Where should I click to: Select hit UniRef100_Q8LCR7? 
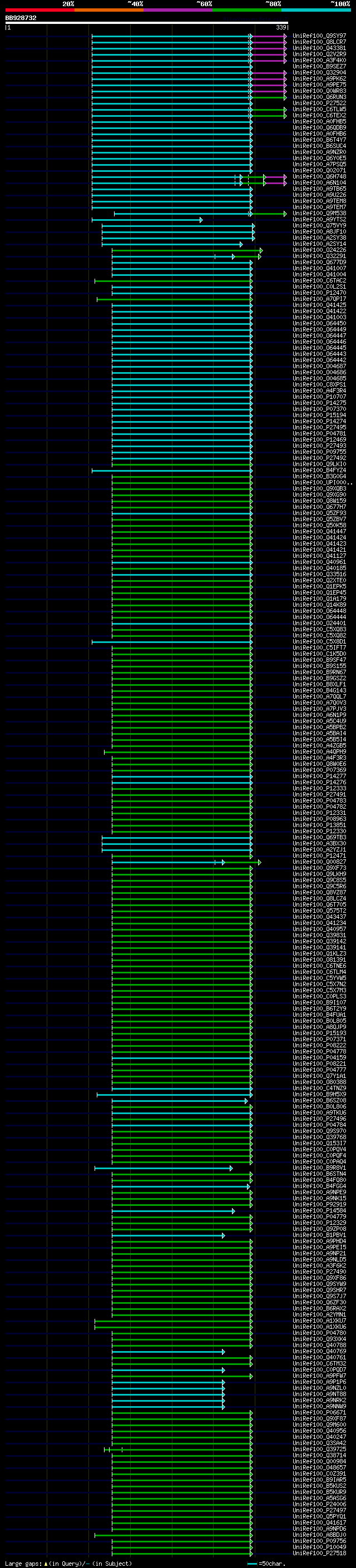[319, 42]
